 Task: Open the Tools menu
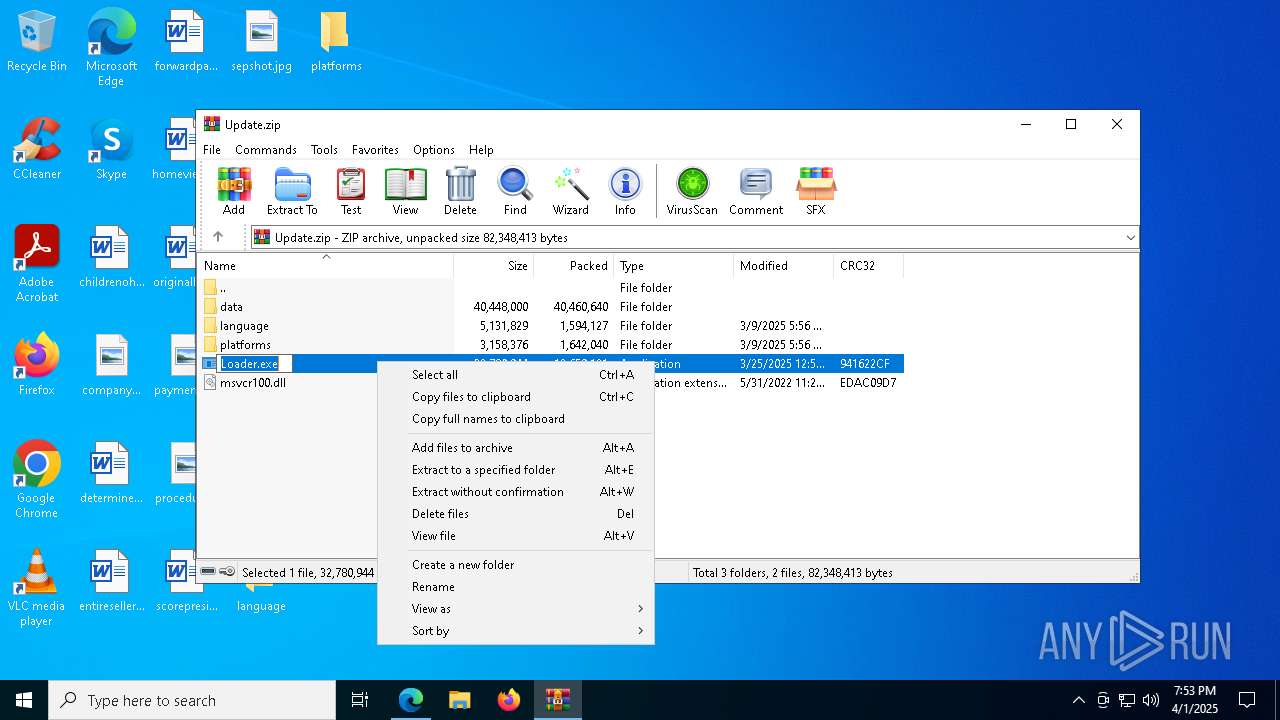pyautogui.click(x=324, y=150)
